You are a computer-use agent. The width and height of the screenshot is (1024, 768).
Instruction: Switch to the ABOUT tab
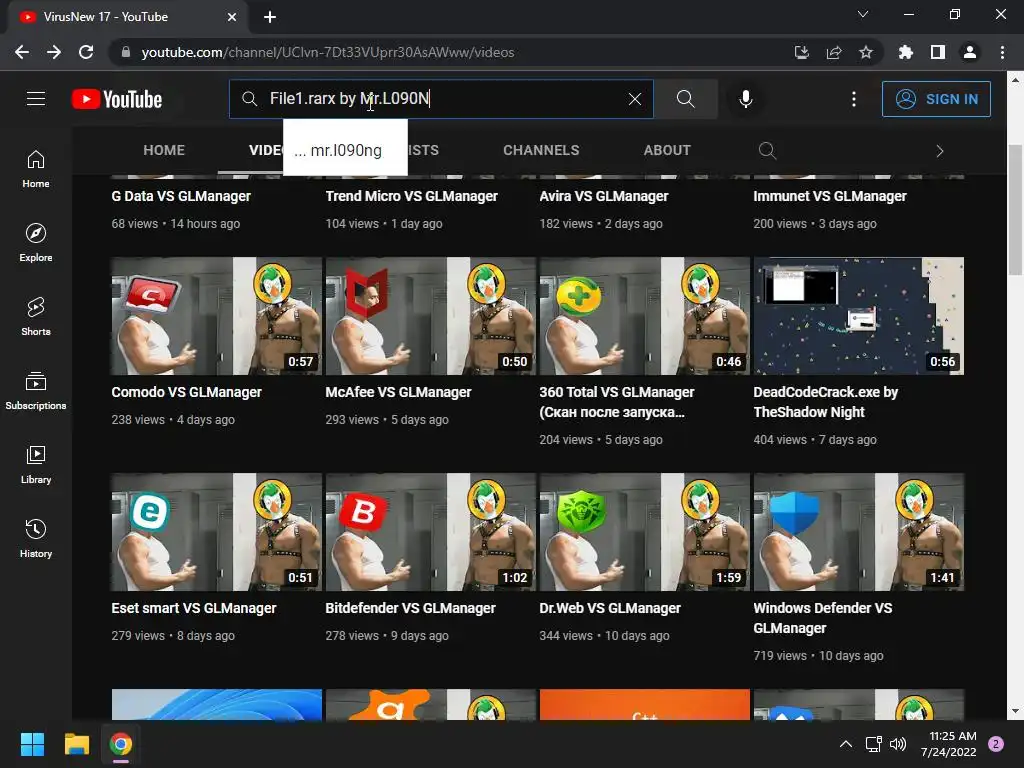667,150
